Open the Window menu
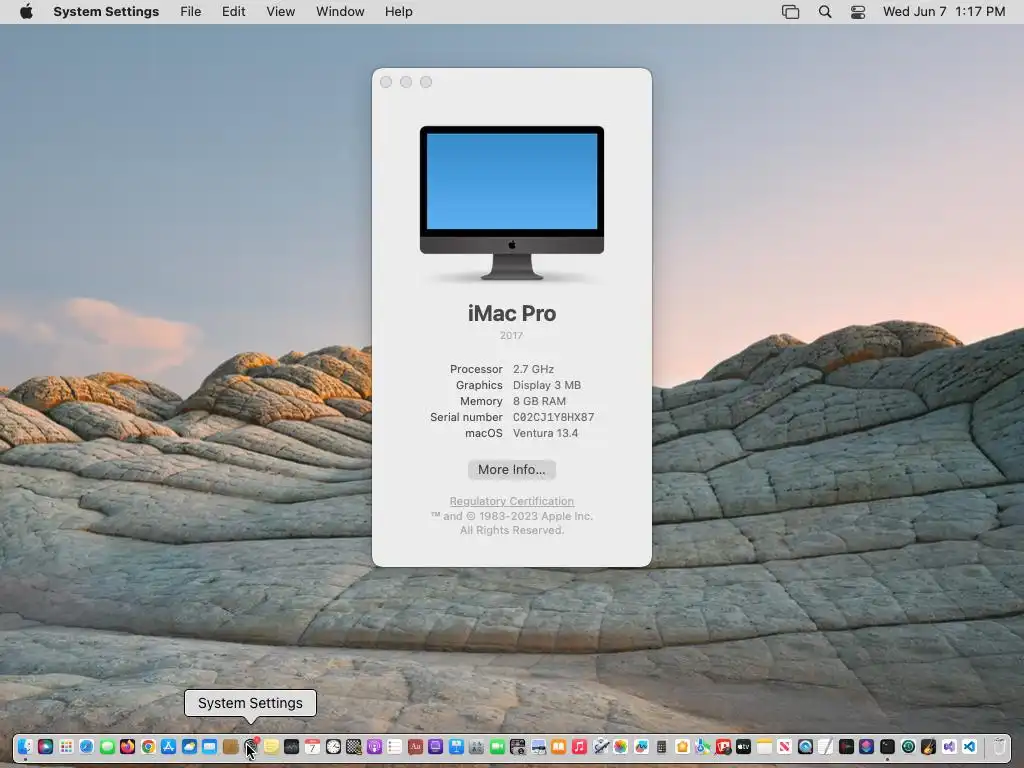 click(x=340, y=12)
